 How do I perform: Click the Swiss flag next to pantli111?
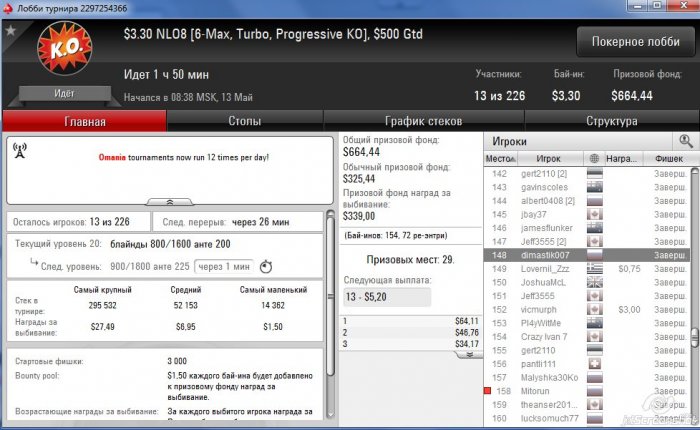click(x=594, y=364)
